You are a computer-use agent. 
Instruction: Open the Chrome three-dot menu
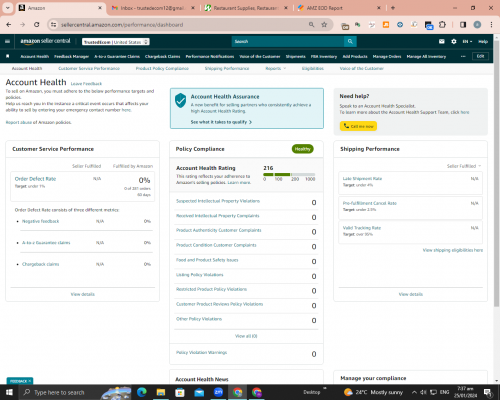(x=491, y=25)
